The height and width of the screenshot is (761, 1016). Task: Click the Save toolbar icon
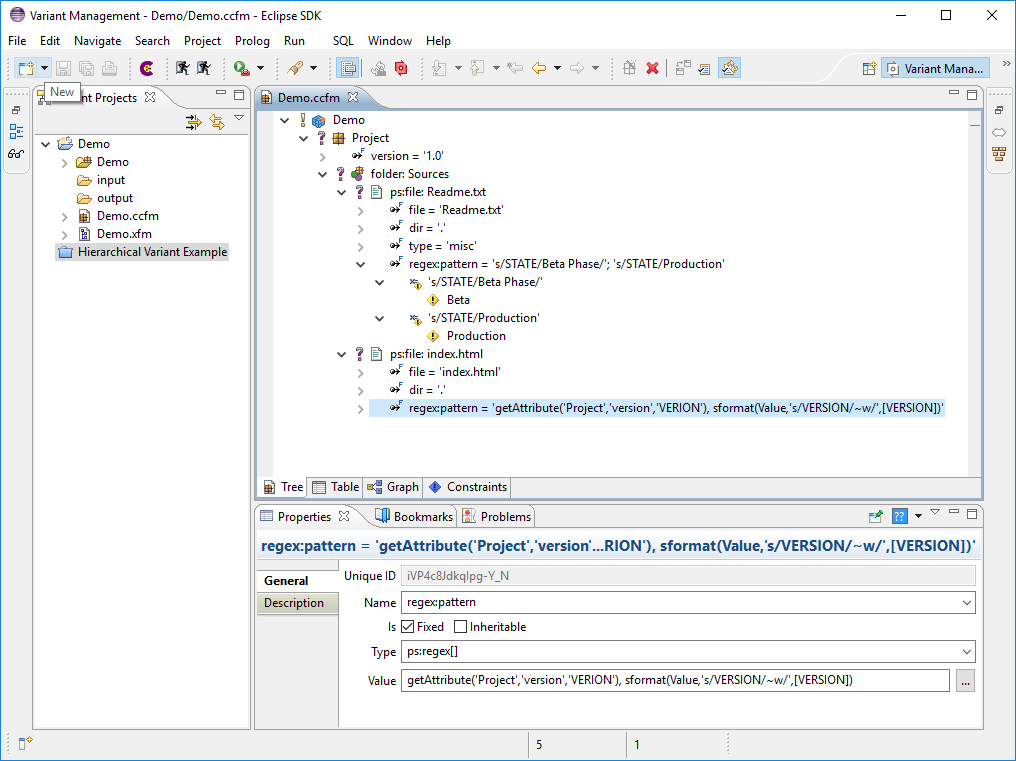tap(64, 68)
